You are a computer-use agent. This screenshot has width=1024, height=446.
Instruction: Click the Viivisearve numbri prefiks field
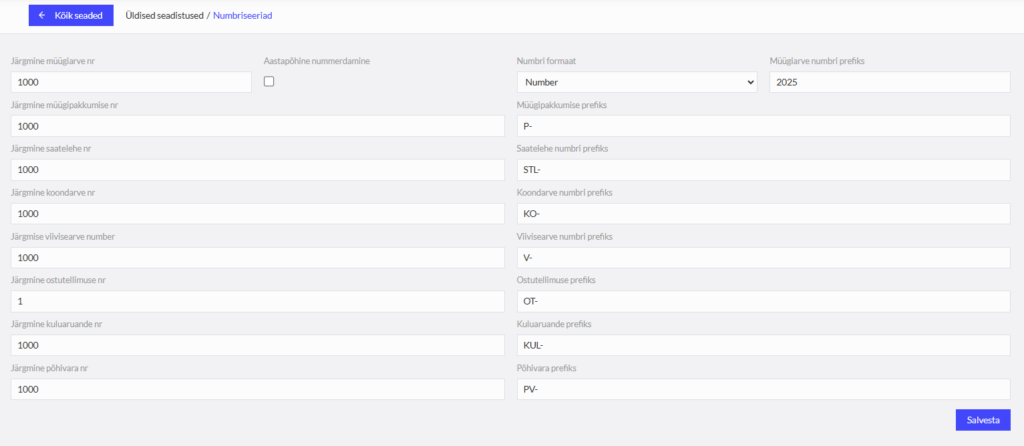pyautogui.click(x=764, y=257)
